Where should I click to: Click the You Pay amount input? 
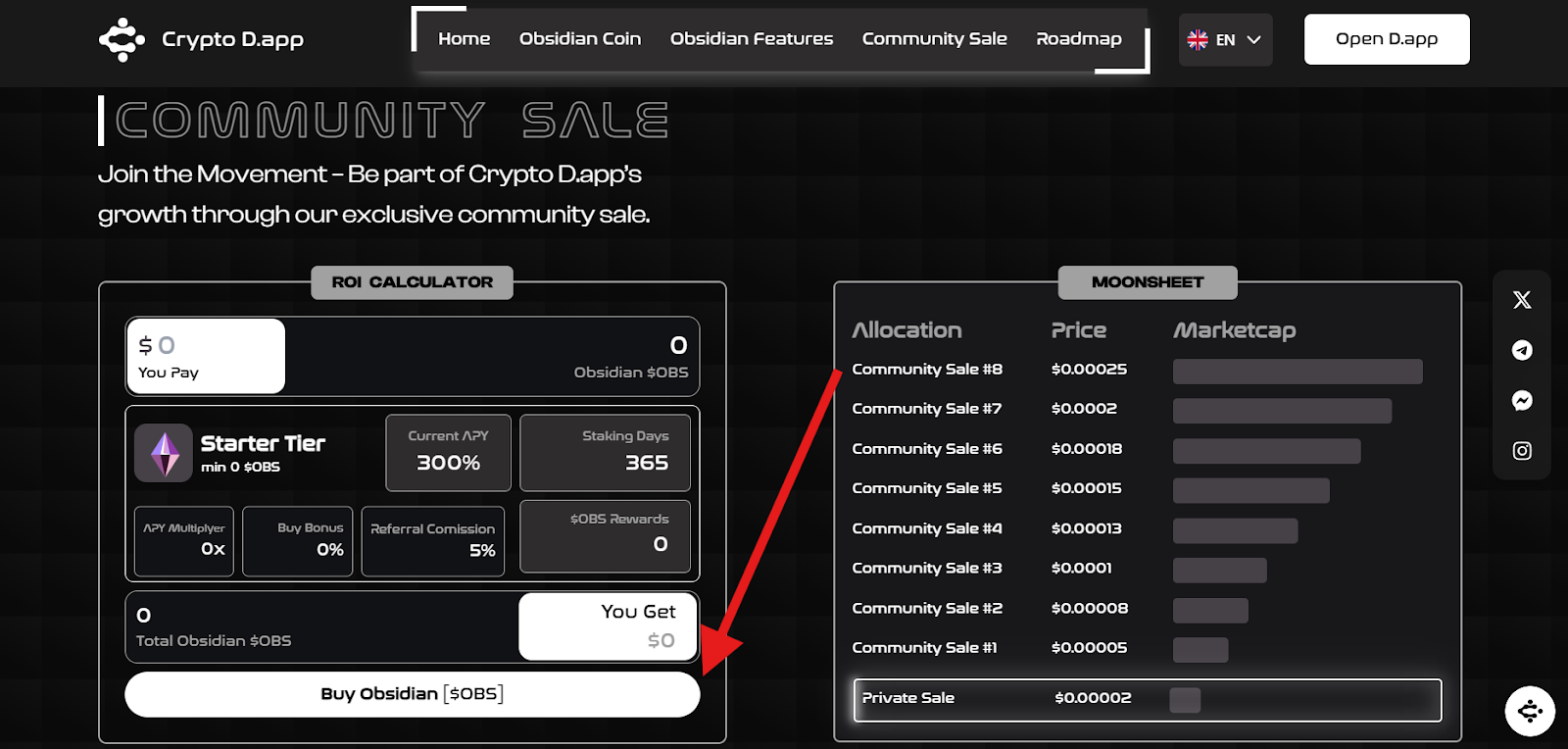[206, 356]
